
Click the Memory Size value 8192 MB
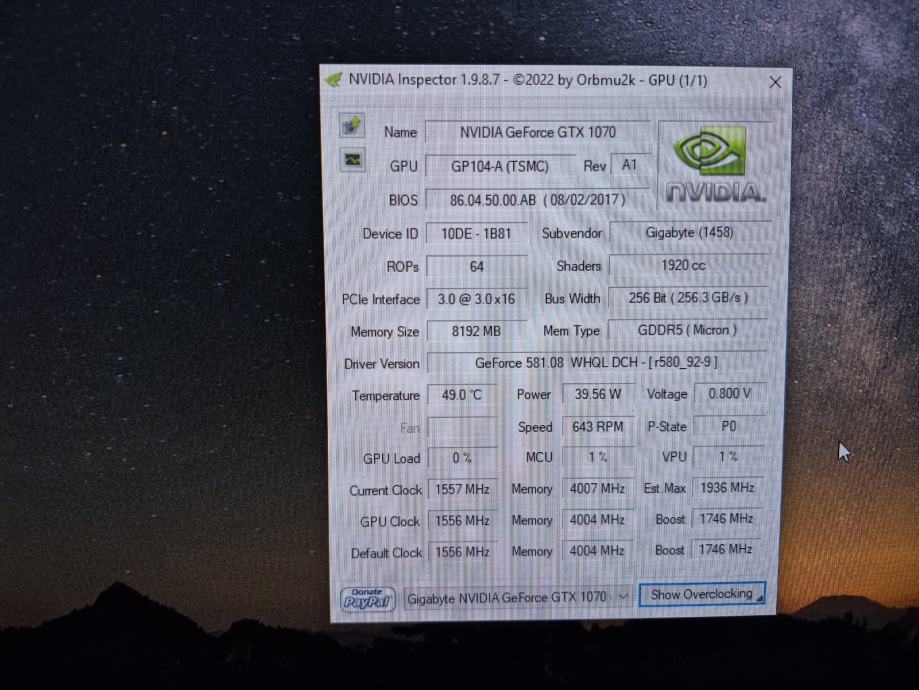pos(476,331)
